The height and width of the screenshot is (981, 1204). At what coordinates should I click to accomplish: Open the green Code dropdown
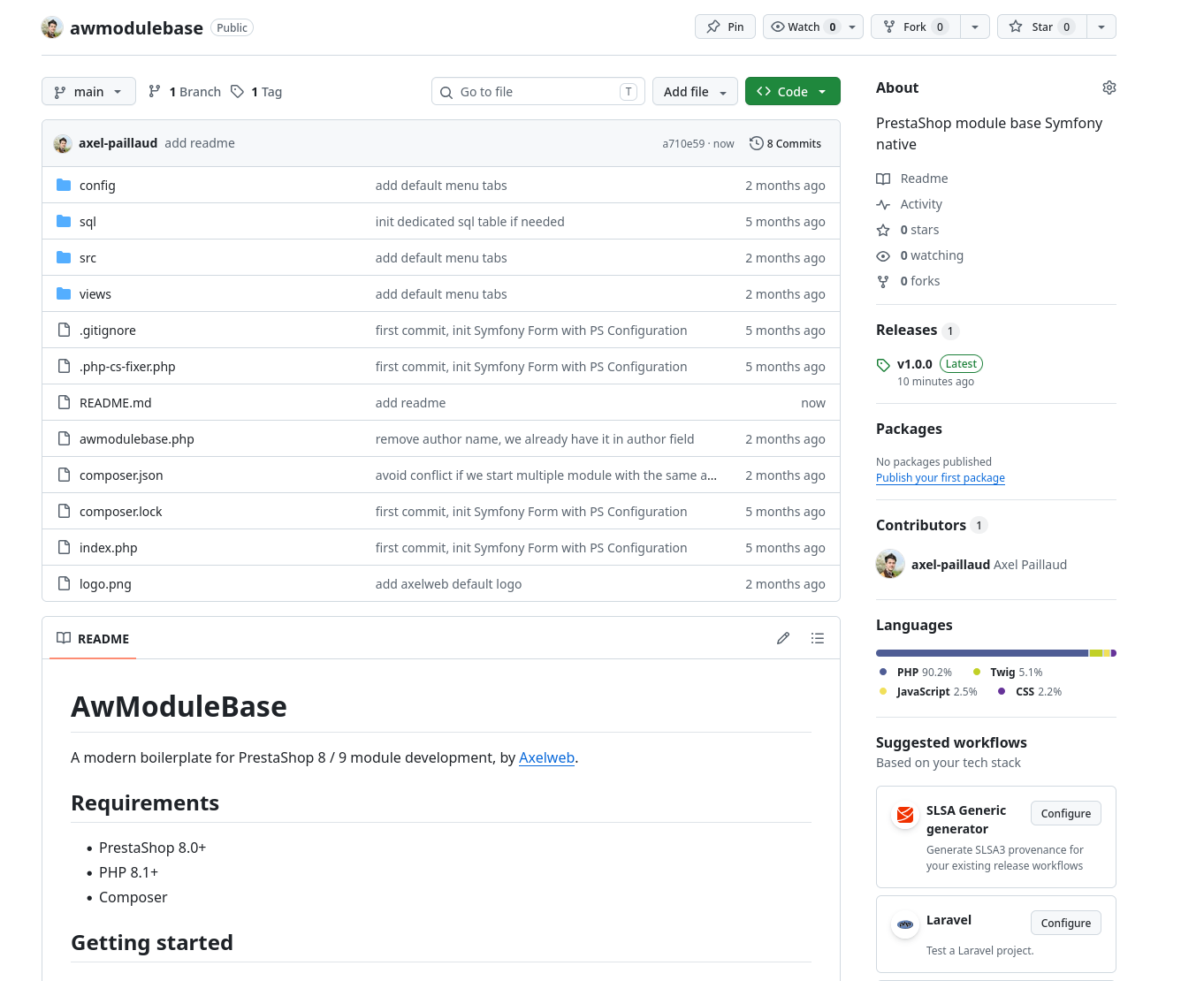[792, 91]
